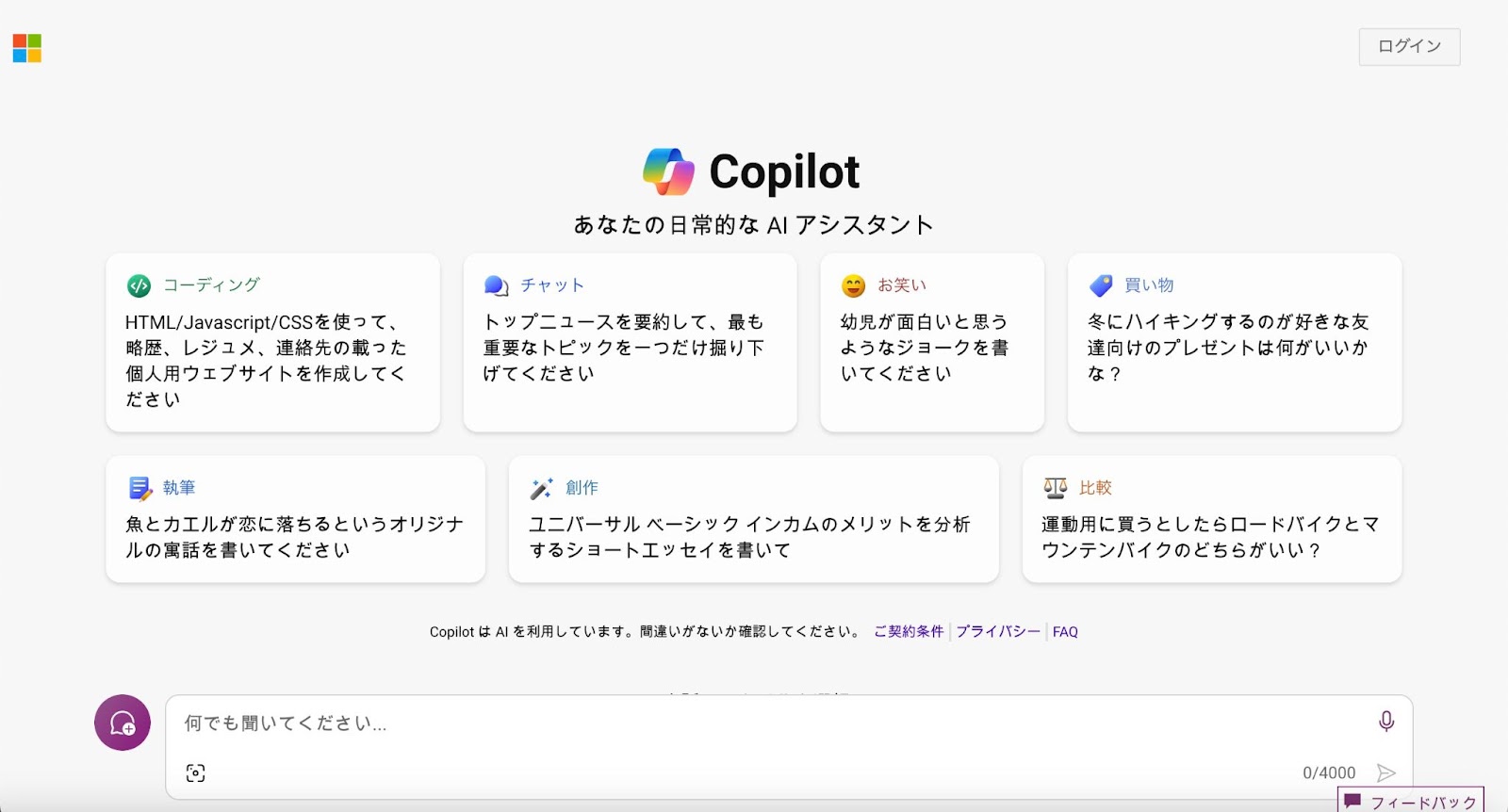Screen dimensions: 1508x812
Task: Click the 執筆 category label
Action: (179, 487)
